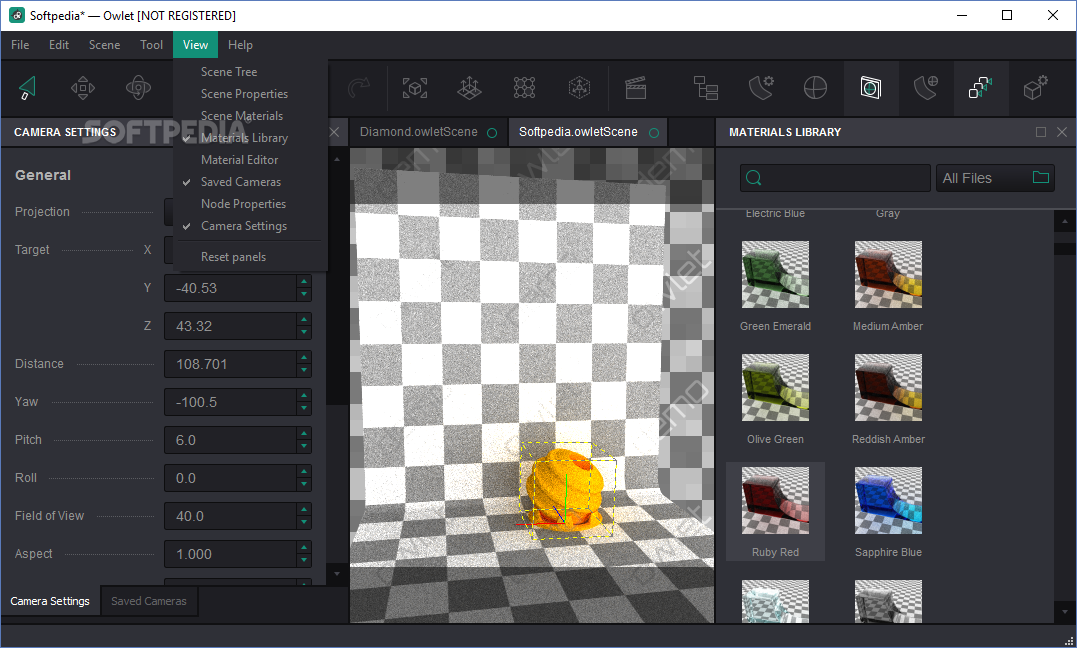Click the sphere materials icon
The width and height of the screenshot is (1077, 648).
point(815,88)
